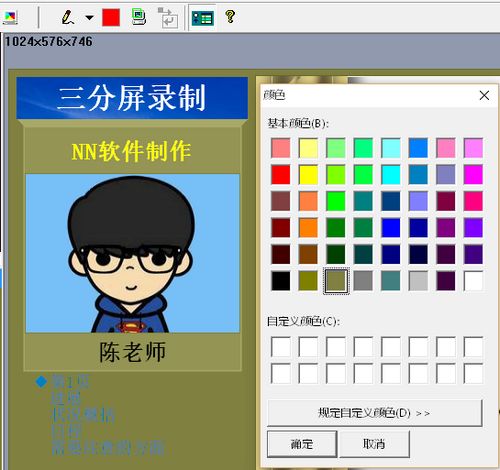Image resolution: width=500 pixels, height=470 pixels.
Task: Pick the pure red basic color
Action: point(281,175)
